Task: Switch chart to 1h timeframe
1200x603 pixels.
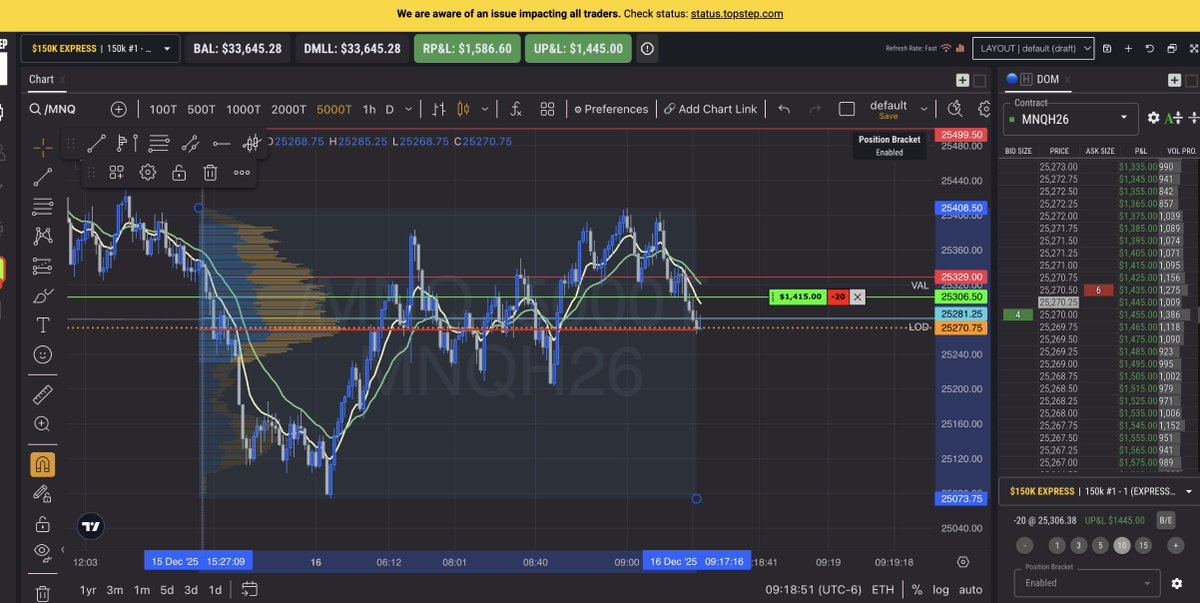Action: [369, 109]
